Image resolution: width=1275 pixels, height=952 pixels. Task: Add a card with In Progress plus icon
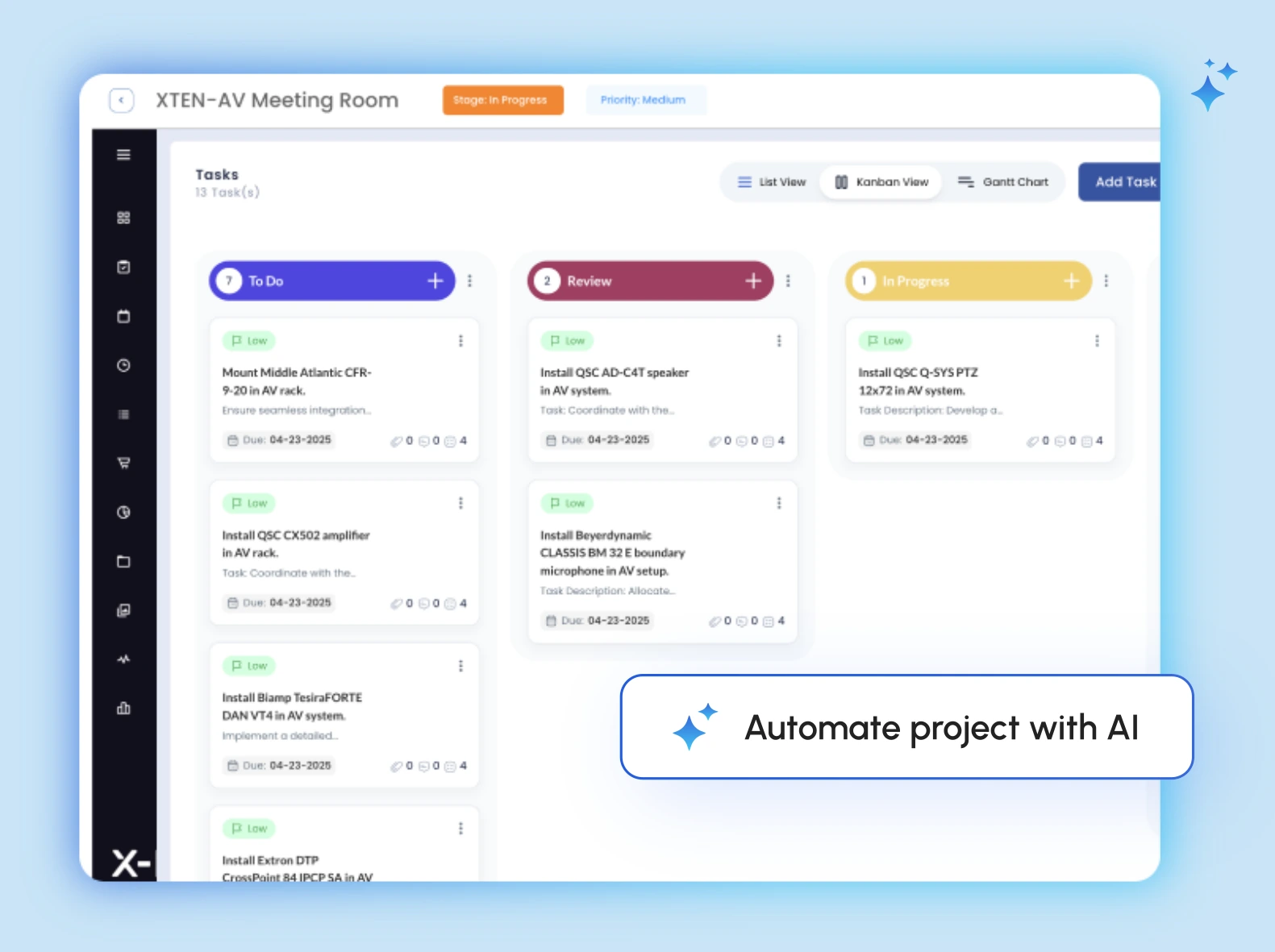1072,281
